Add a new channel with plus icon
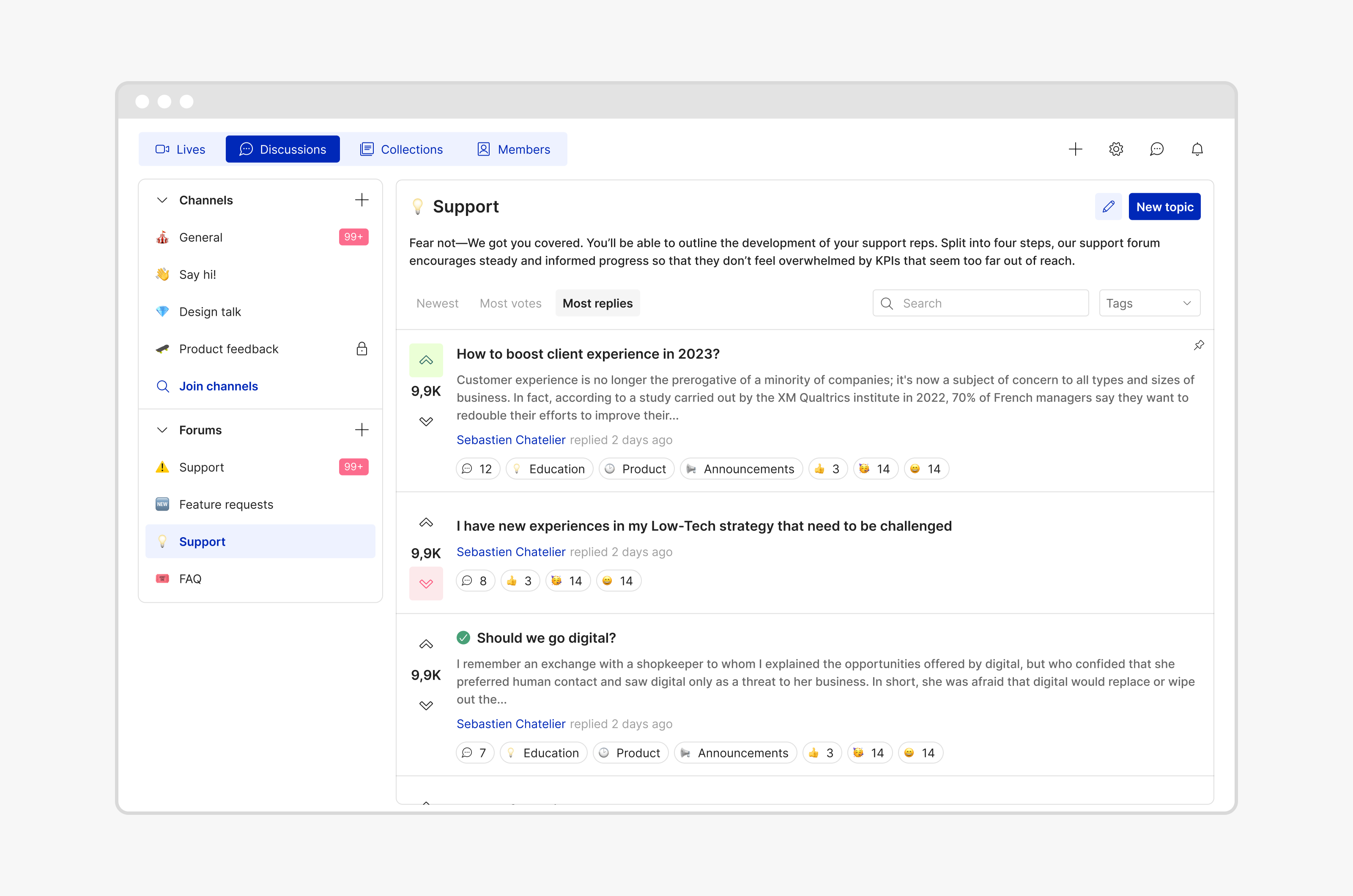1353x896 pixels. tap(361, 200)
